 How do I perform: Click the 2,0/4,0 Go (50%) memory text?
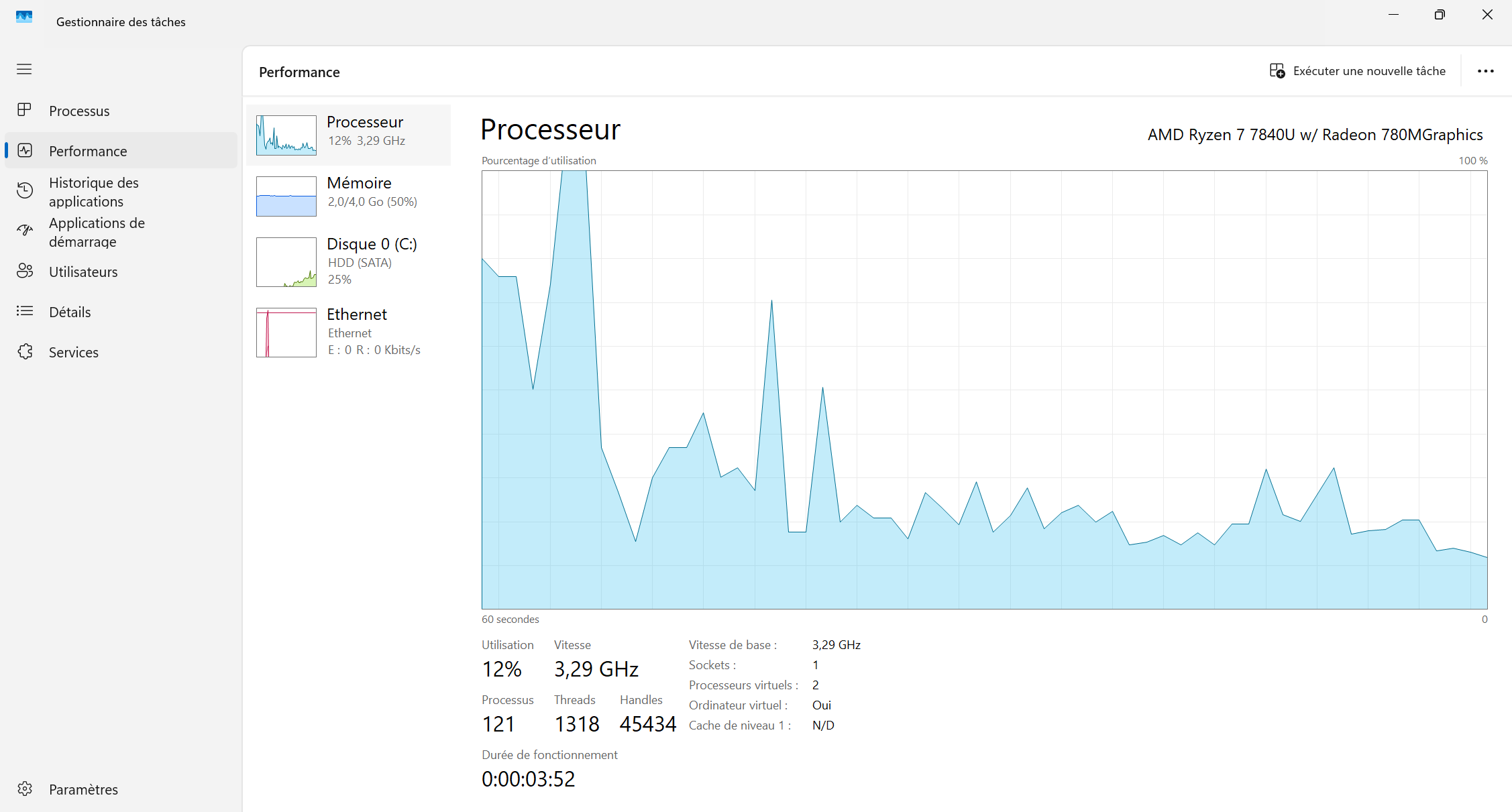point(372,202)
